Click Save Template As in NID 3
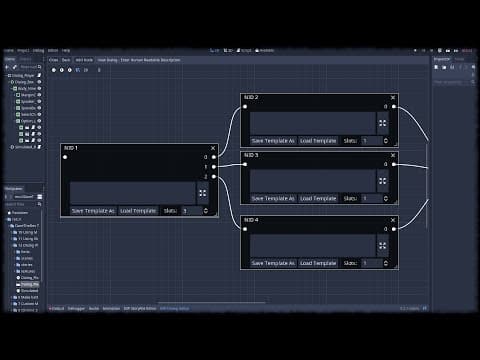The image size is (480, 360). click(x=273, y=198)
